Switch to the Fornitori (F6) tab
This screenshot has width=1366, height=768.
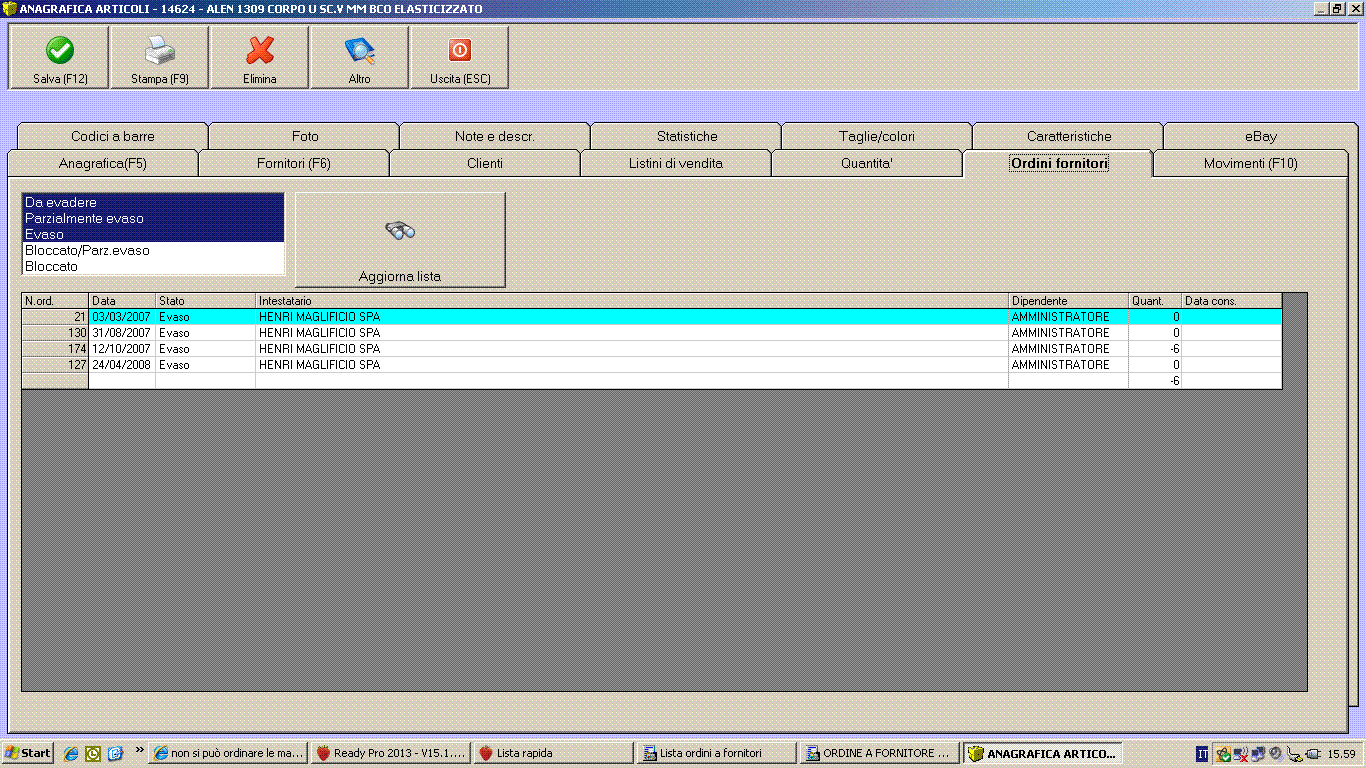click(x=294, y=163)
